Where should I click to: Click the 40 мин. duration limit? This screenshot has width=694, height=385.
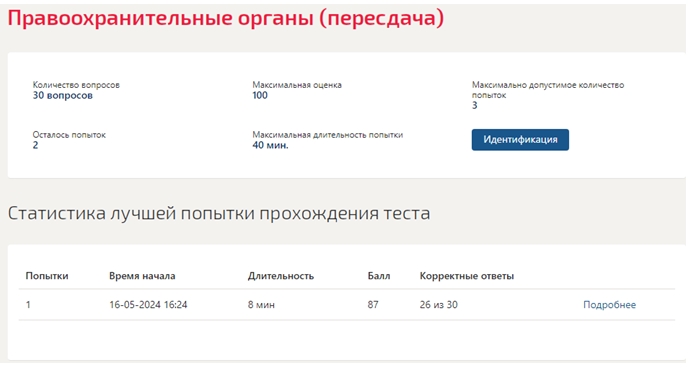[x=270, y=145]
